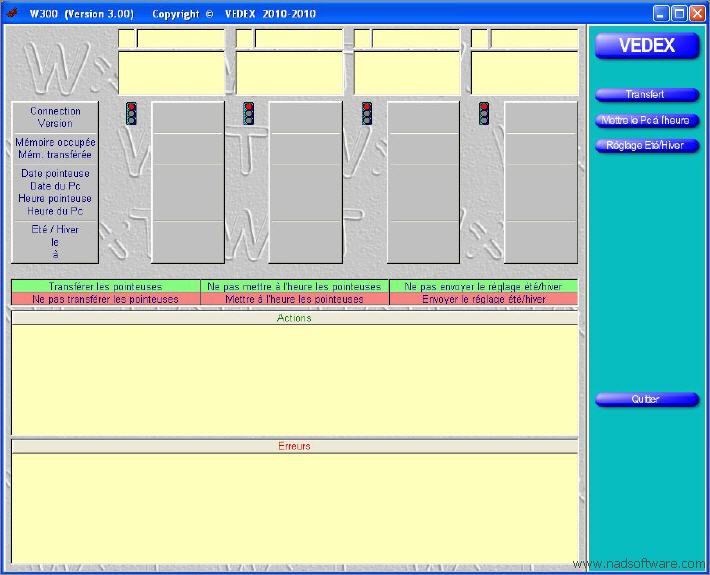Click the Erreurs panel header
Viewport: 710px width, 575px height.
click(295, 446)
